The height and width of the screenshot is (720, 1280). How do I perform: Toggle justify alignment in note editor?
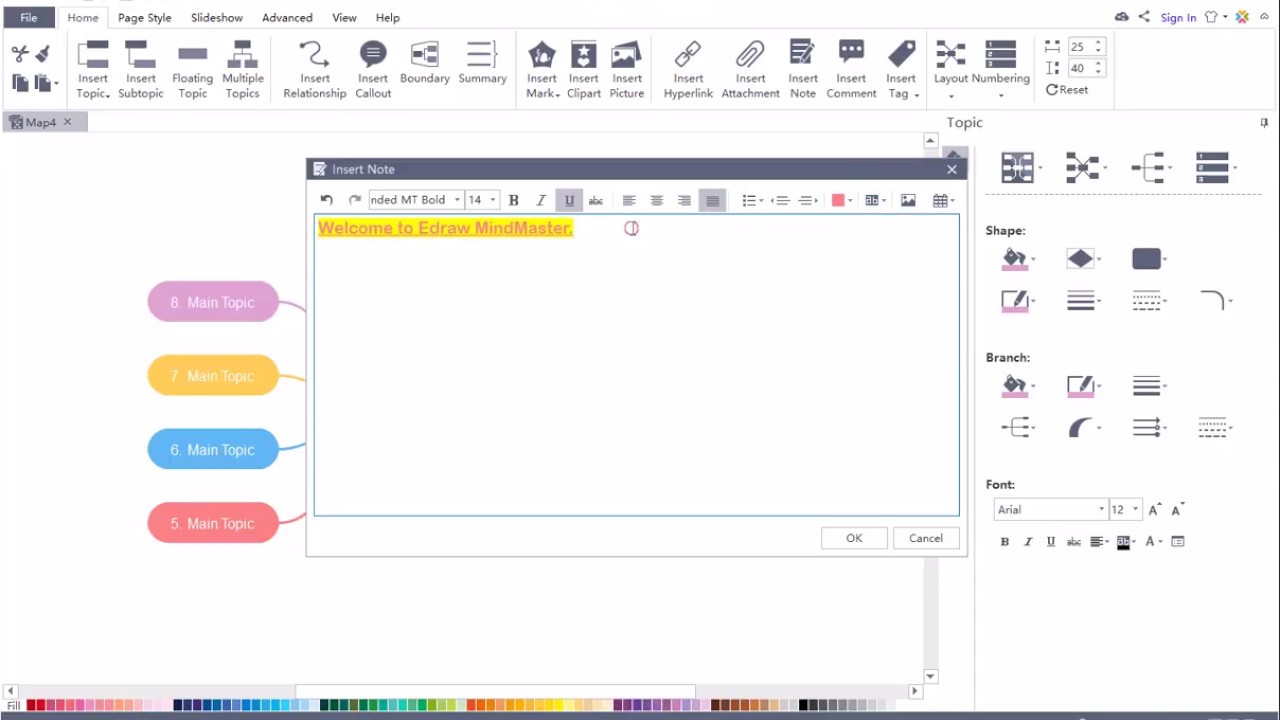[x=712, y=200]
